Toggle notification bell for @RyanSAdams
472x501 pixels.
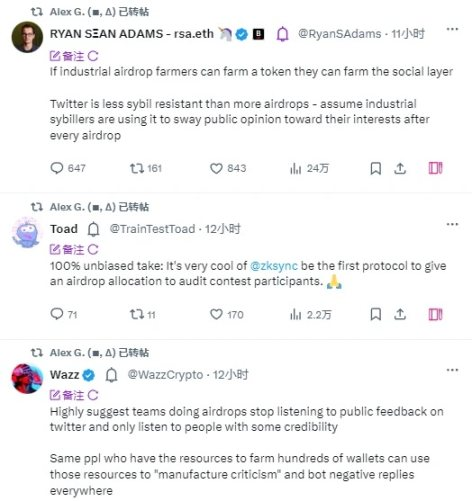point(283,34)
